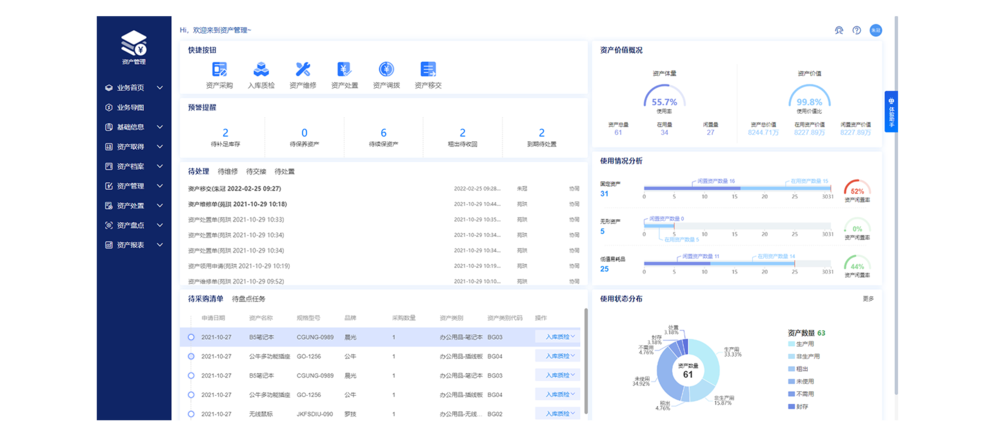The image size is (1000, 439).
Task: Click the 基础信息 sidebar icon
Action: click(109, 127)
